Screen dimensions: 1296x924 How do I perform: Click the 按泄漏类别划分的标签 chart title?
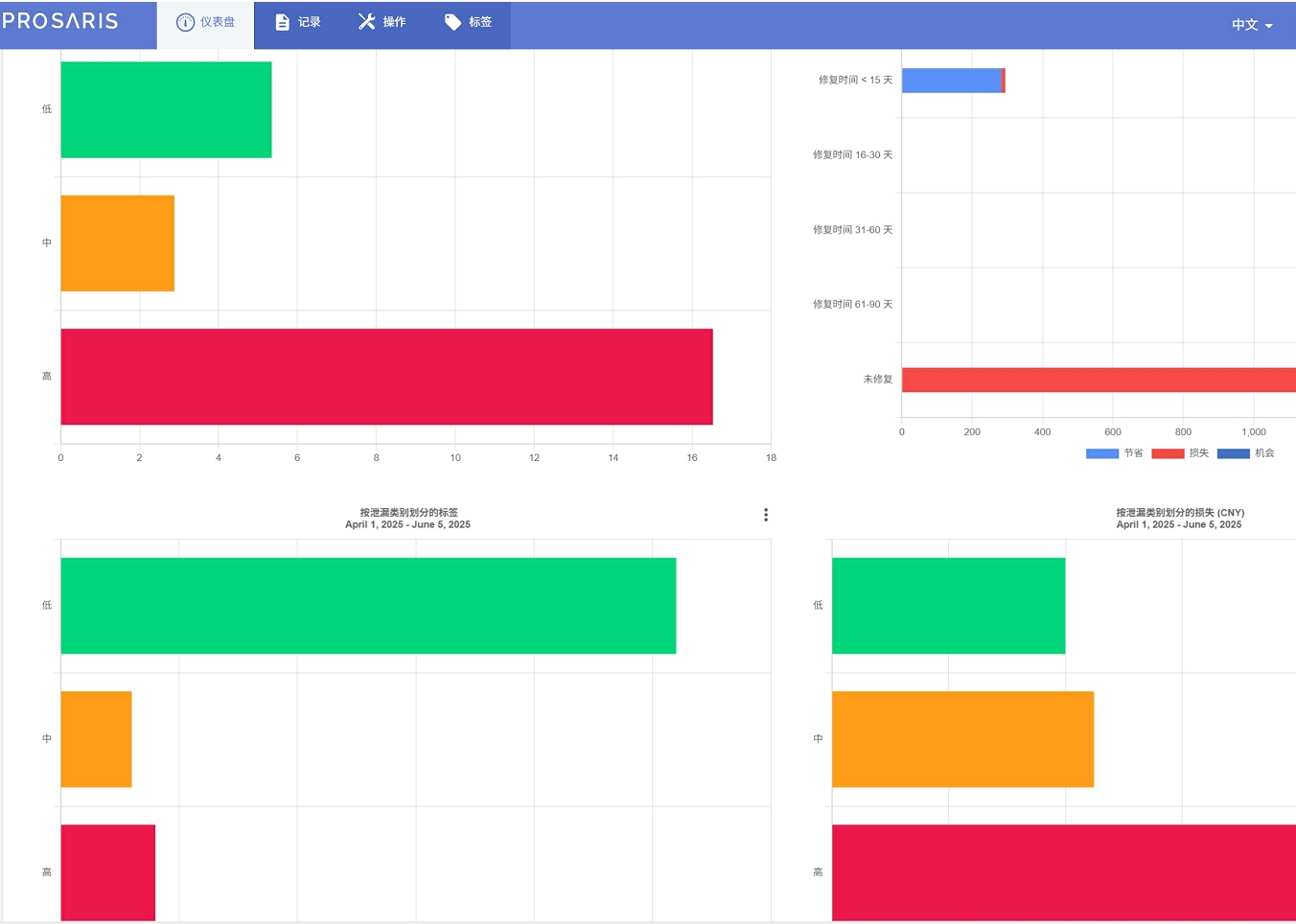pyautogui.click(x=408, y=513)
